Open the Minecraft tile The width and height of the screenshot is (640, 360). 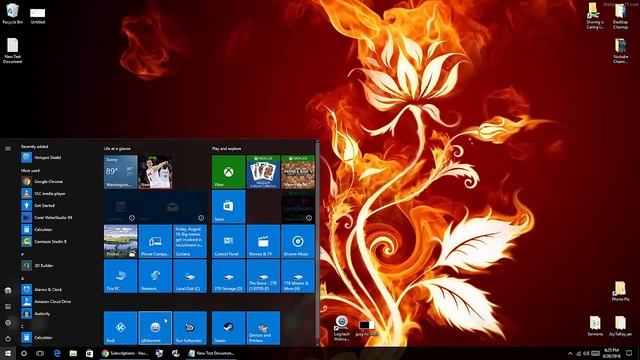click(x=298, y=172)
